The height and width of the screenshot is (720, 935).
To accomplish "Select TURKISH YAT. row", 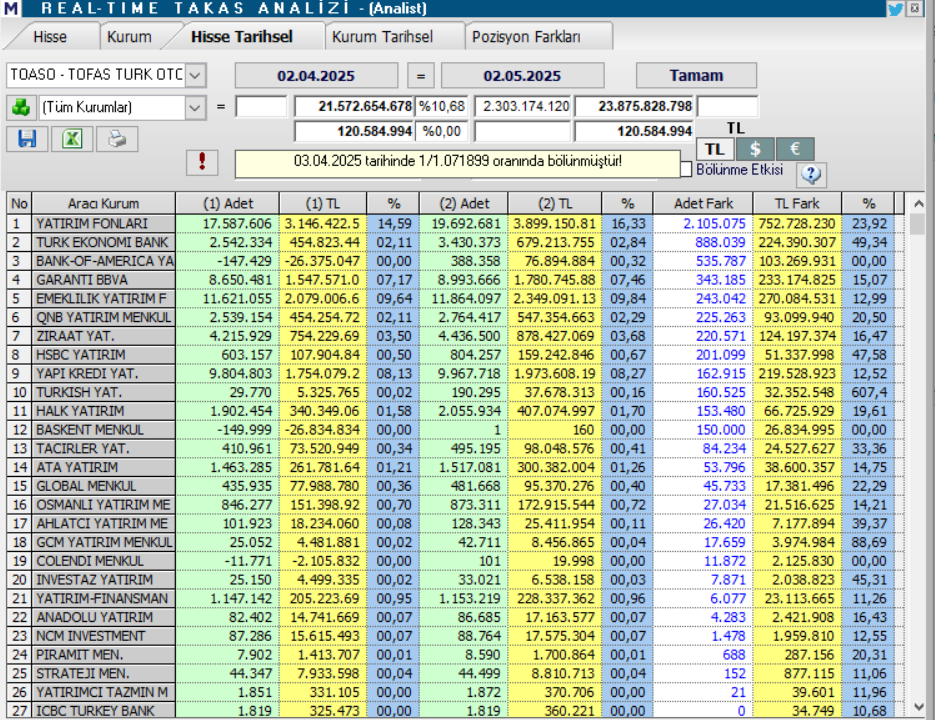I will (x=456, y=393).
